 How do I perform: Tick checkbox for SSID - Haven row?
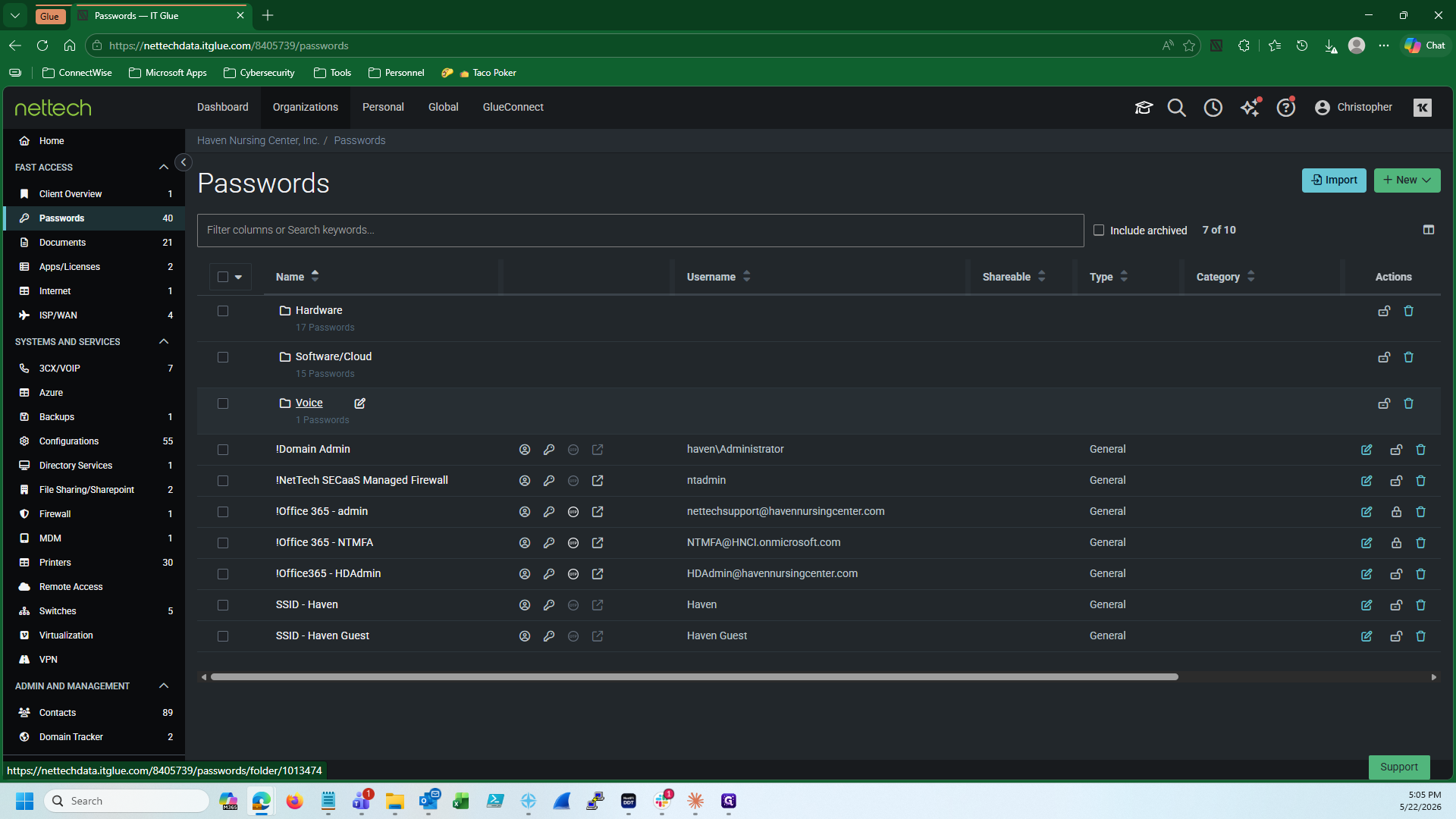pyautogui.click(x=223, y=605)
